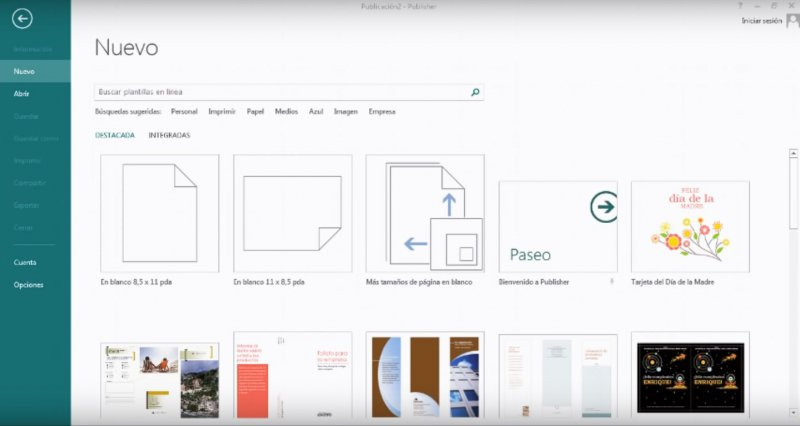800x426 pixels.
Task: Open Opciones in the sidebar
Action: click(28, 285)
